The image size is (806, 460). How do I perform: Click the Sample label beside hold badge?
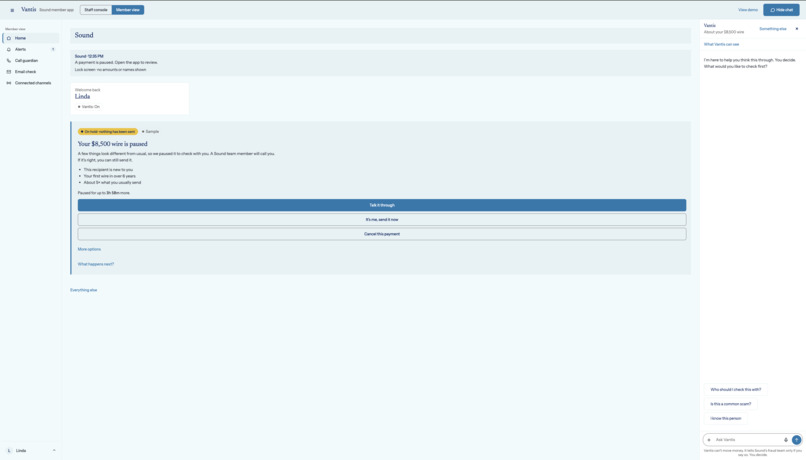click(151, 132)
